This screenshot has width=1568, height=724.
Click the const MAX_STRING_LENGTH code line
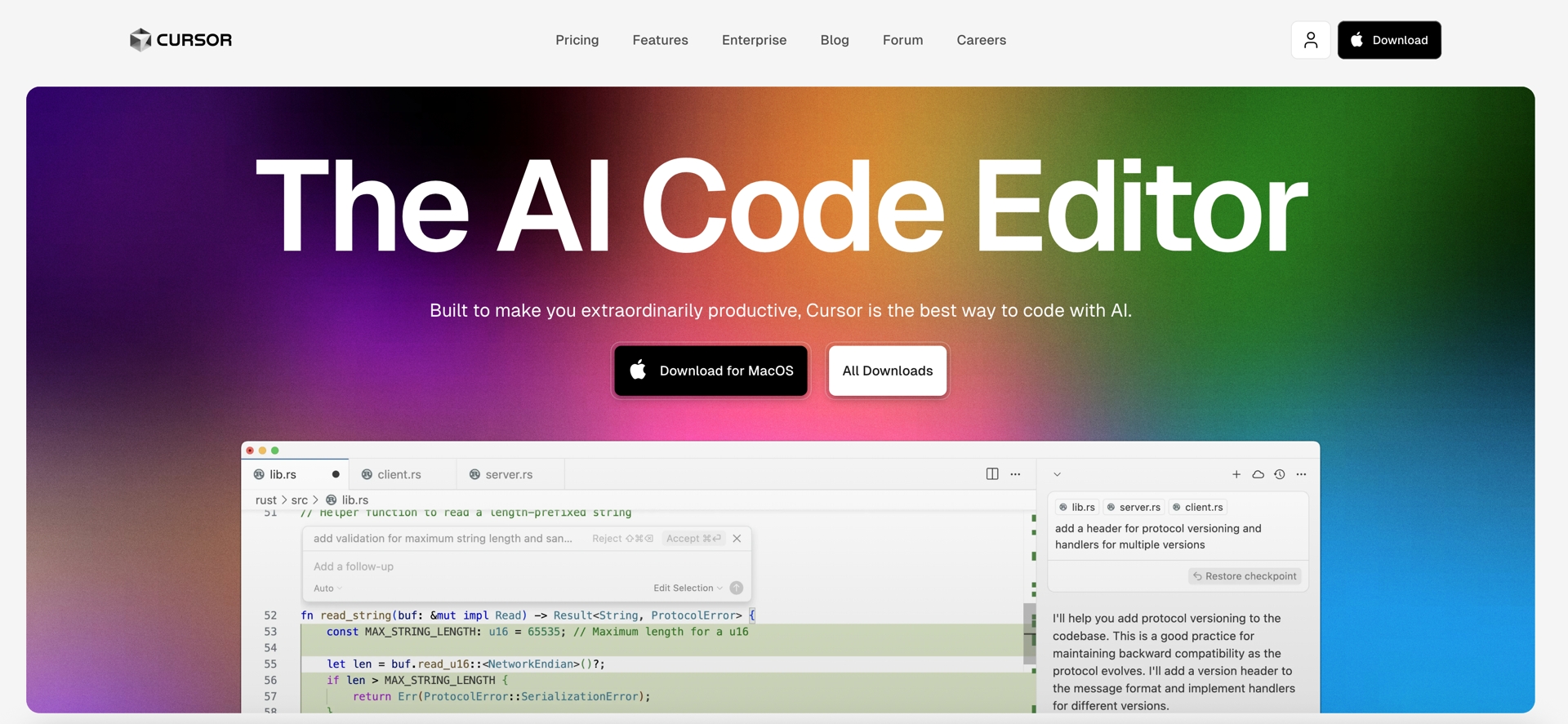(x=537, y=632)
